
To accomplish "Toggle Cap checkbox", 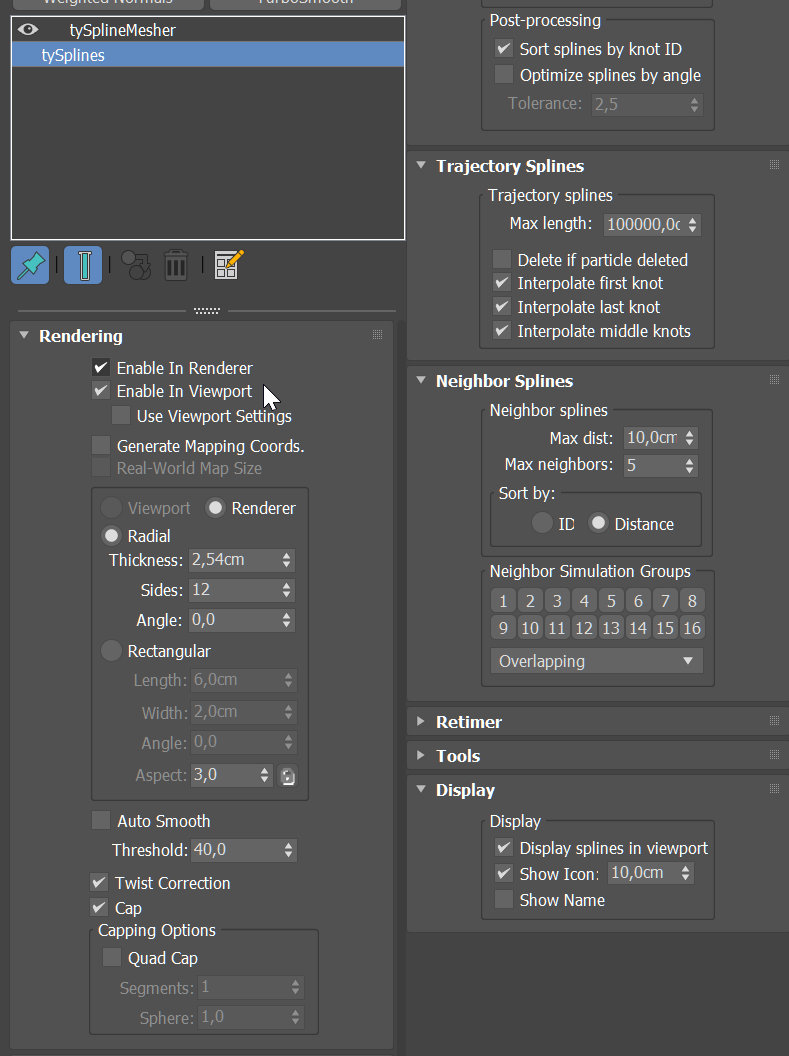I will 99,908.
